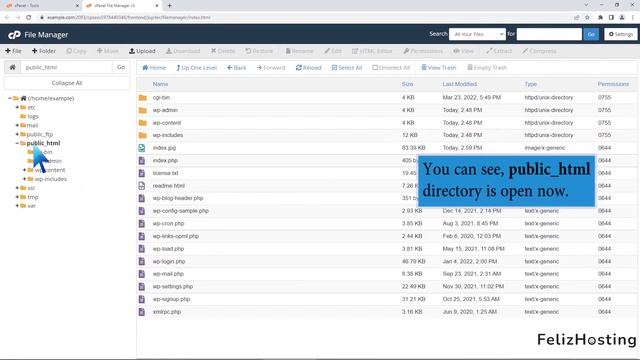Open the search scope dropdown 'All Your Files'
640x360 pixels.
click(477, 34)
